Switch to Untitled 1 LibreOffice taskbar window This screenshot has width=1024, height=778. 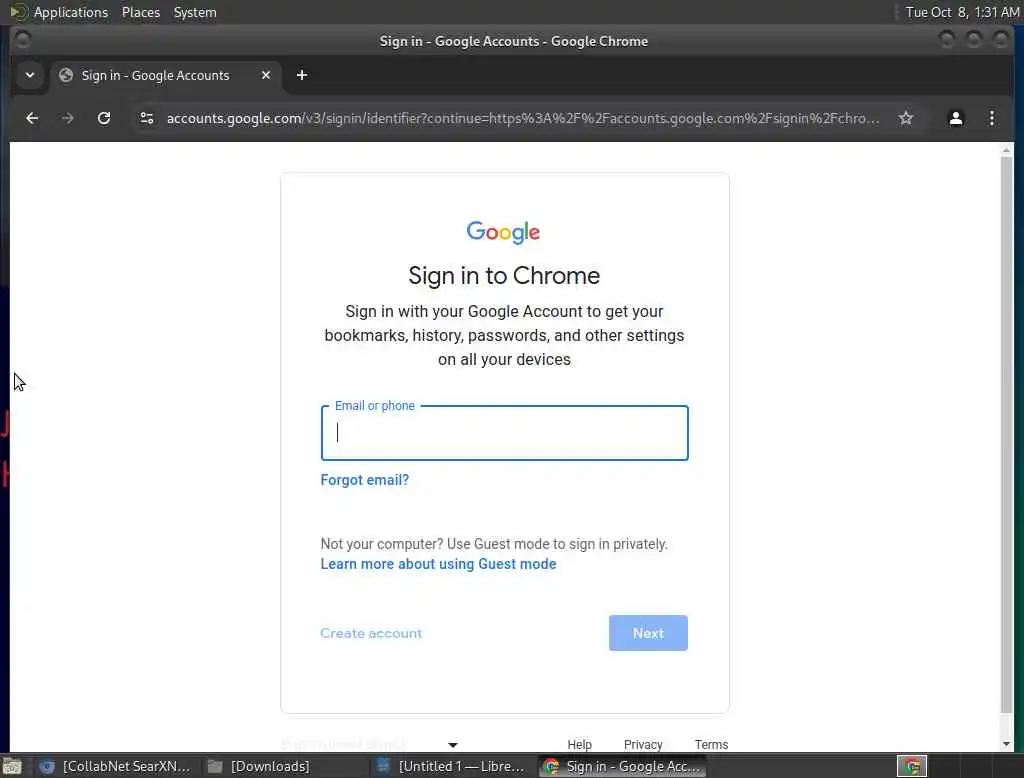tap(451, 766)
